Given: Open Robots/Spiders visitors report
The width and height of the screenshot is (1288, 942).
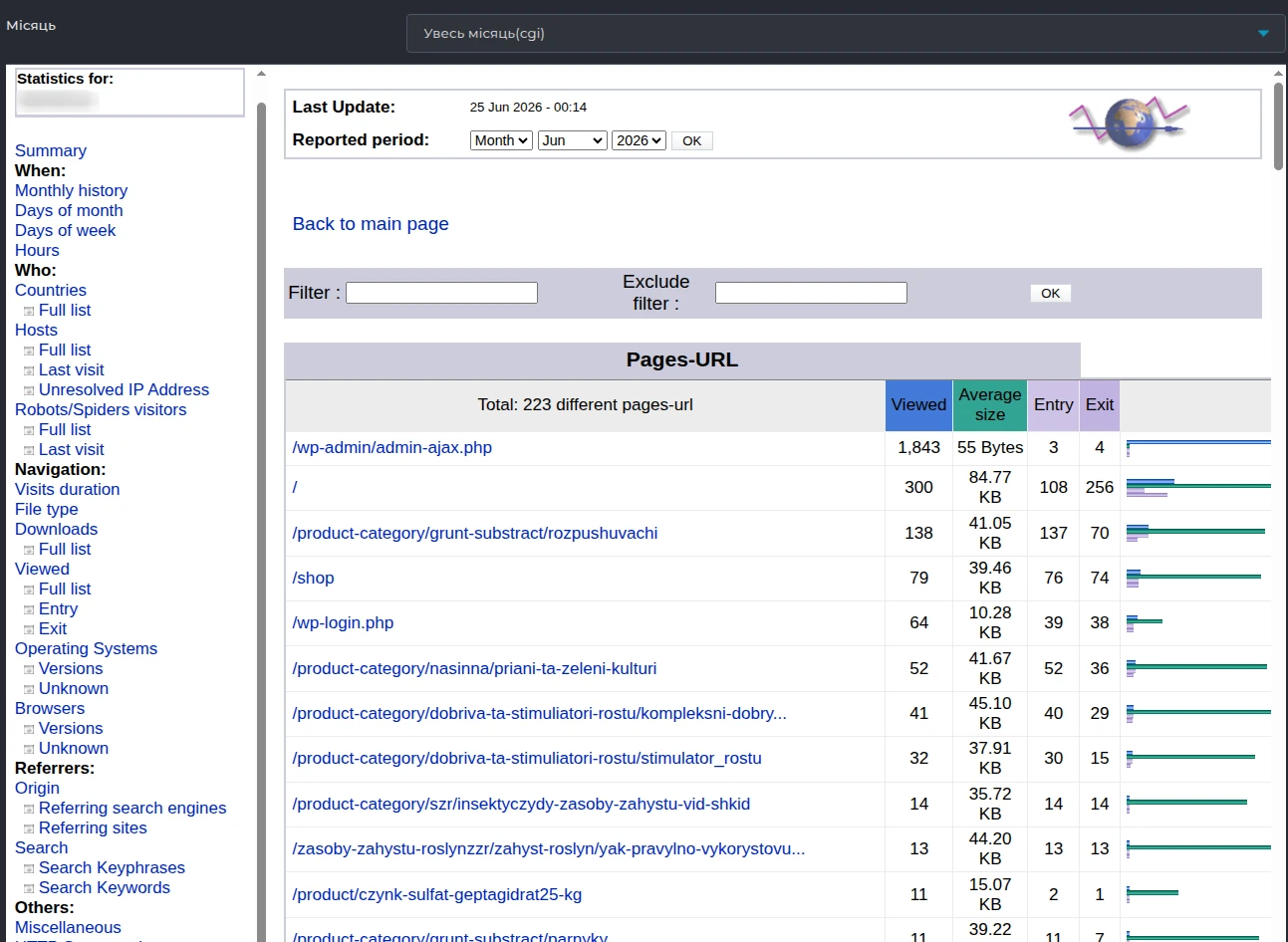Looking at the screenshot, I should coord(101,409).
